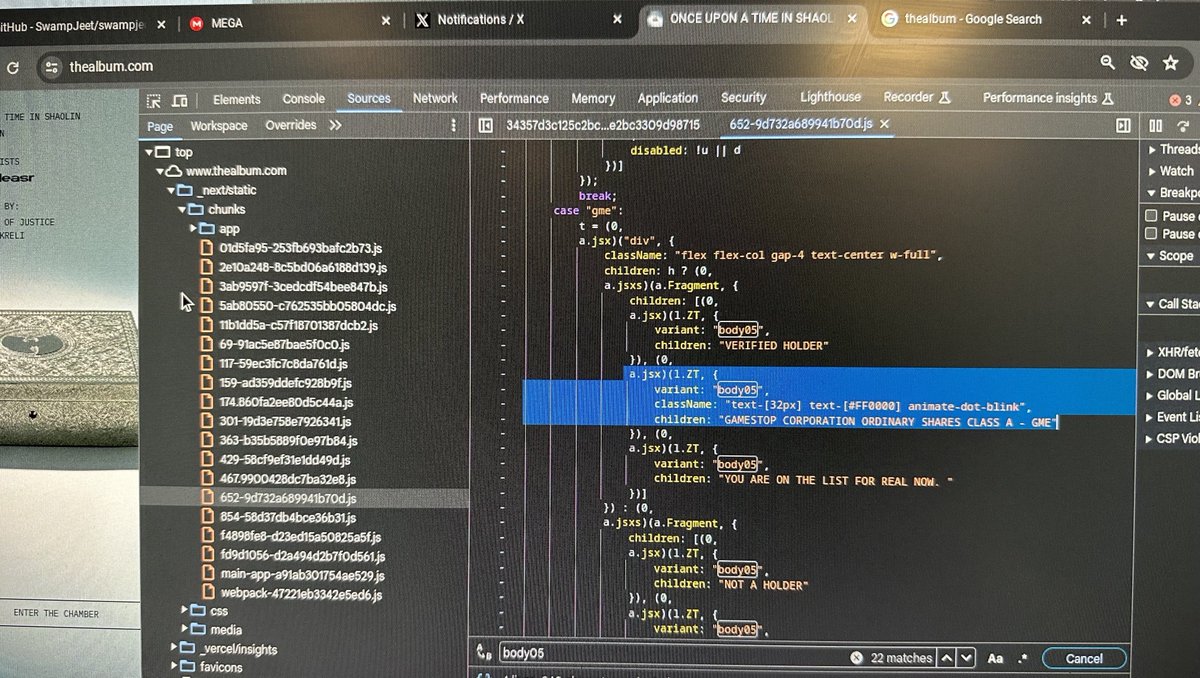
Task: Hide the file navigator sidebar
Action: 485,125
